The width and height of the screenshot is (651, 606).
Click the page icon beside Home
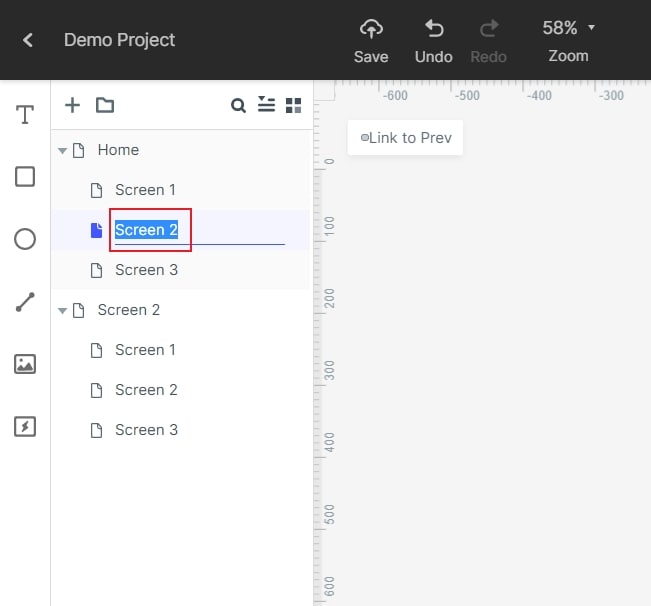coord(78,150)
